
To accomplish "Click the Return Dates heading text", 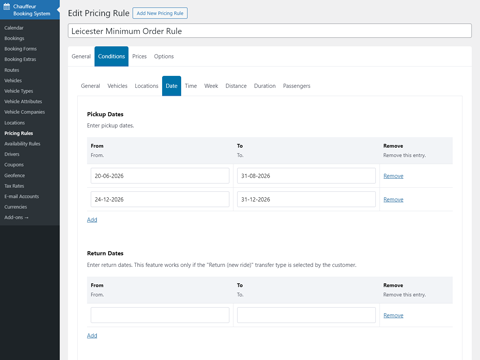I will click(105, 253).
